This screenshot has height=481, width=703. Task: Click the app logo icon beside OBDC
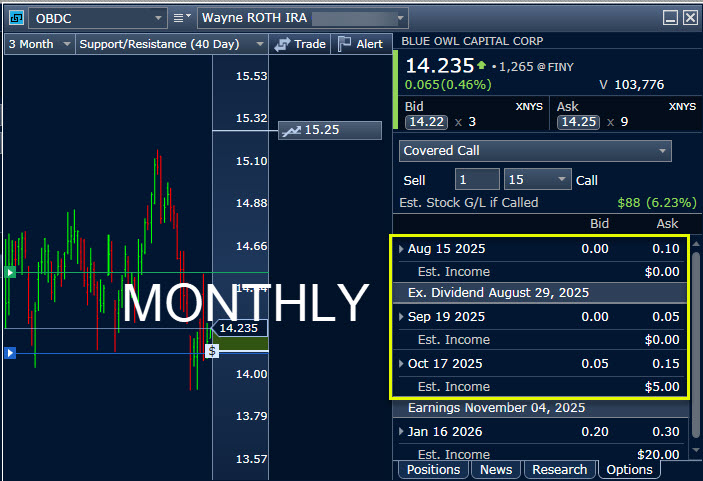15,18
